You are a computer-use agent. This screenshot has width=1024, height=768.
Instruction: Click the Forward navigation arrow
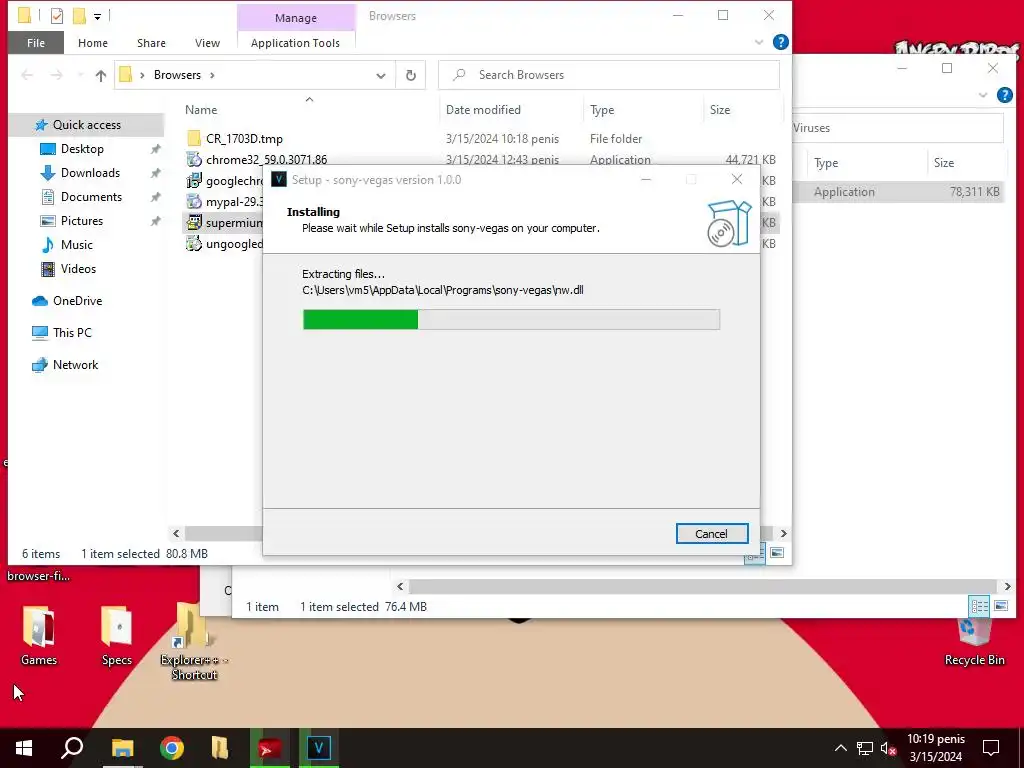pyautogui.click(x=57, y=75)
